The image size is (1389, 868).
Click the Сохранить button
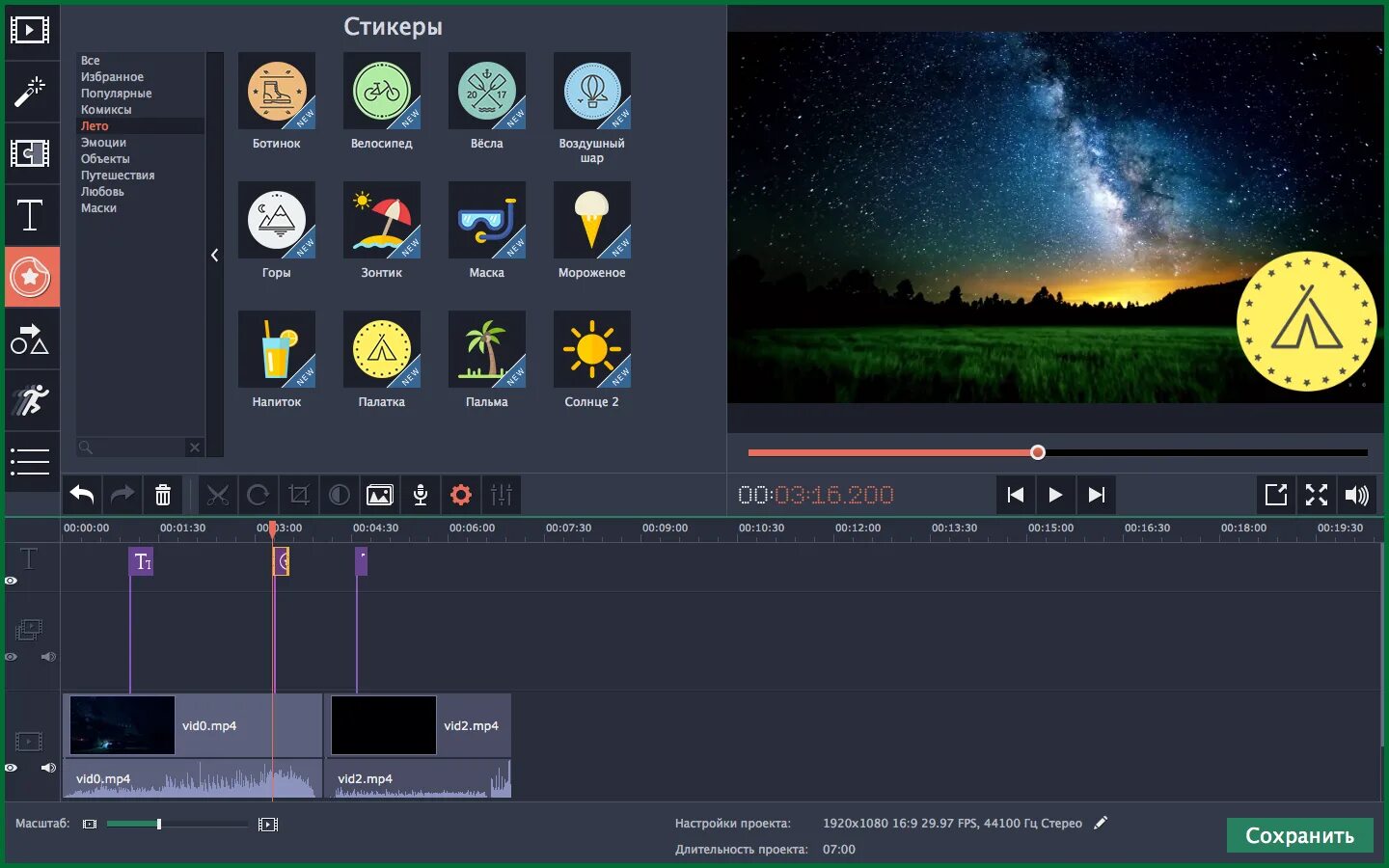(1299, 835)
